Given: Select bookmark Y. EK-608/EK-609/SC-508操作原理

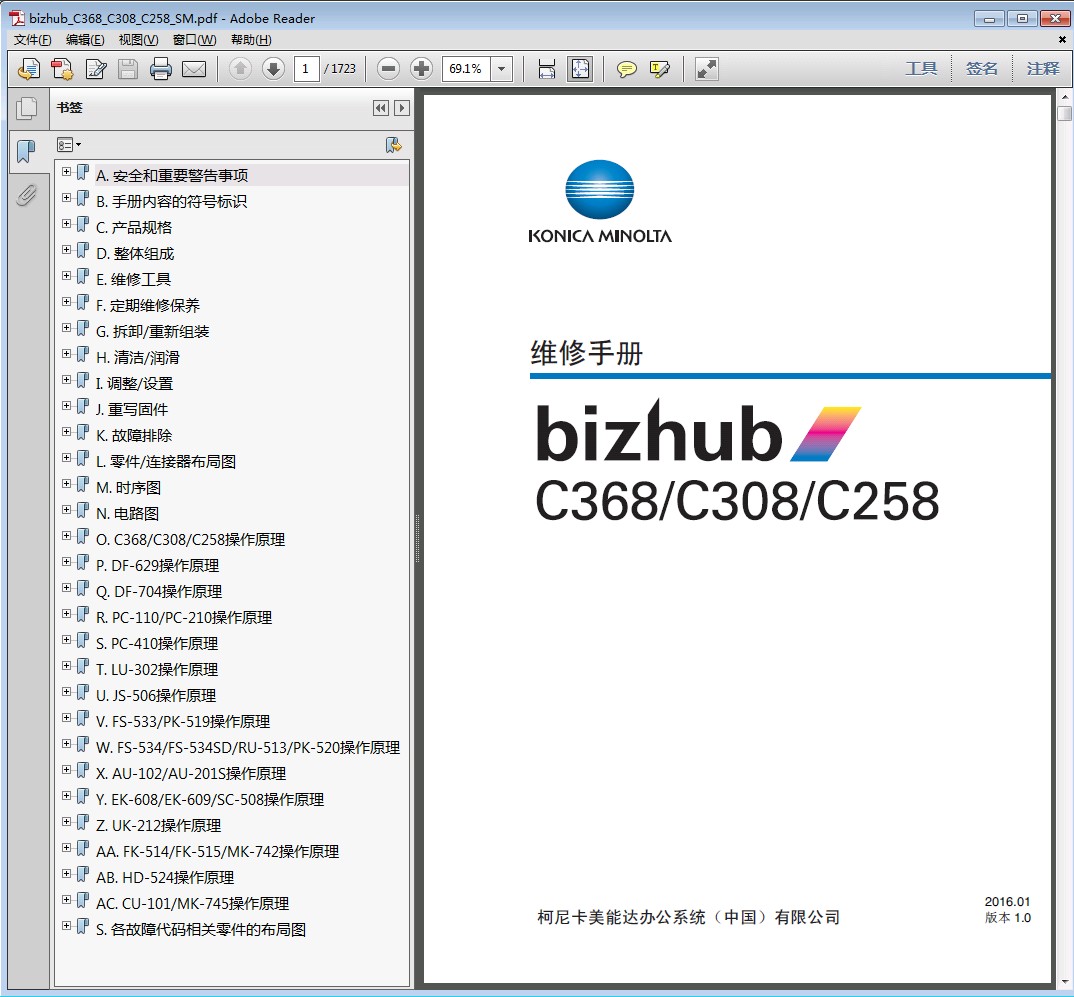Looking at the screenshot, I should click(210, 800).
